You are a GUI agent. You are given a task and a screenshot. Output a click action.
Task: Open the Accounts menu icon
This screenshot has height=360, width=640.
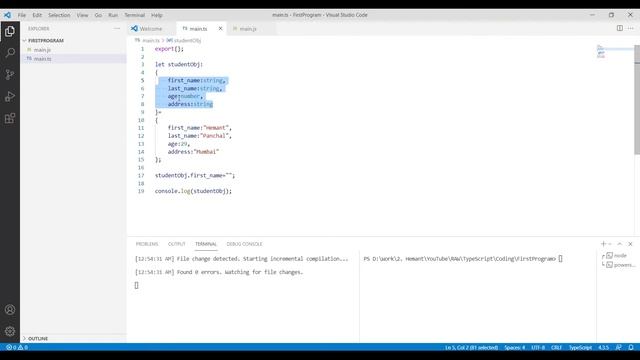pos(10,309)
